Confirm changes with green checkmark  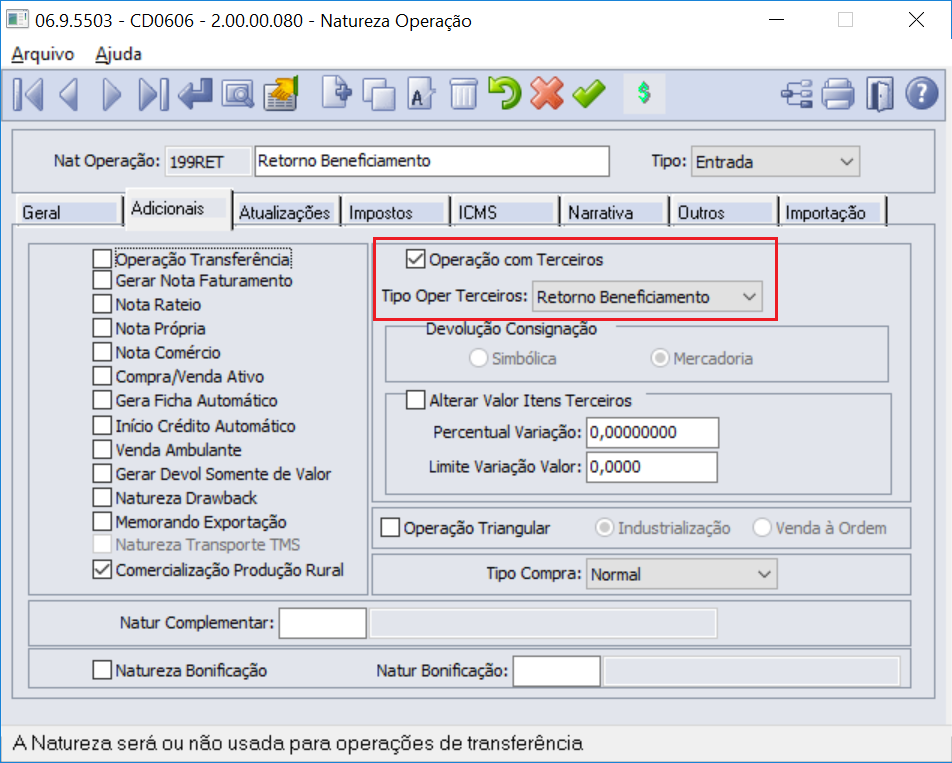(x=588, y=94)
